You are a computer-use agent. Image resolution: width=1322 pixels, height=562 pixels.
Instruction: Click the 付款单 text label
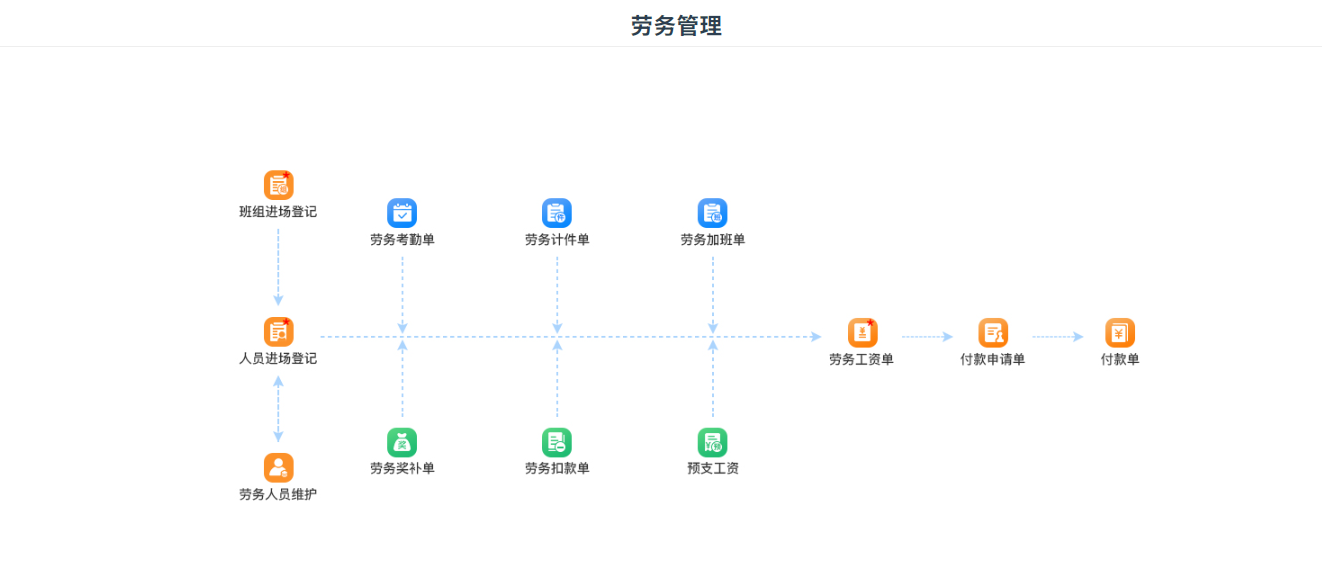tap(1120, 360)
